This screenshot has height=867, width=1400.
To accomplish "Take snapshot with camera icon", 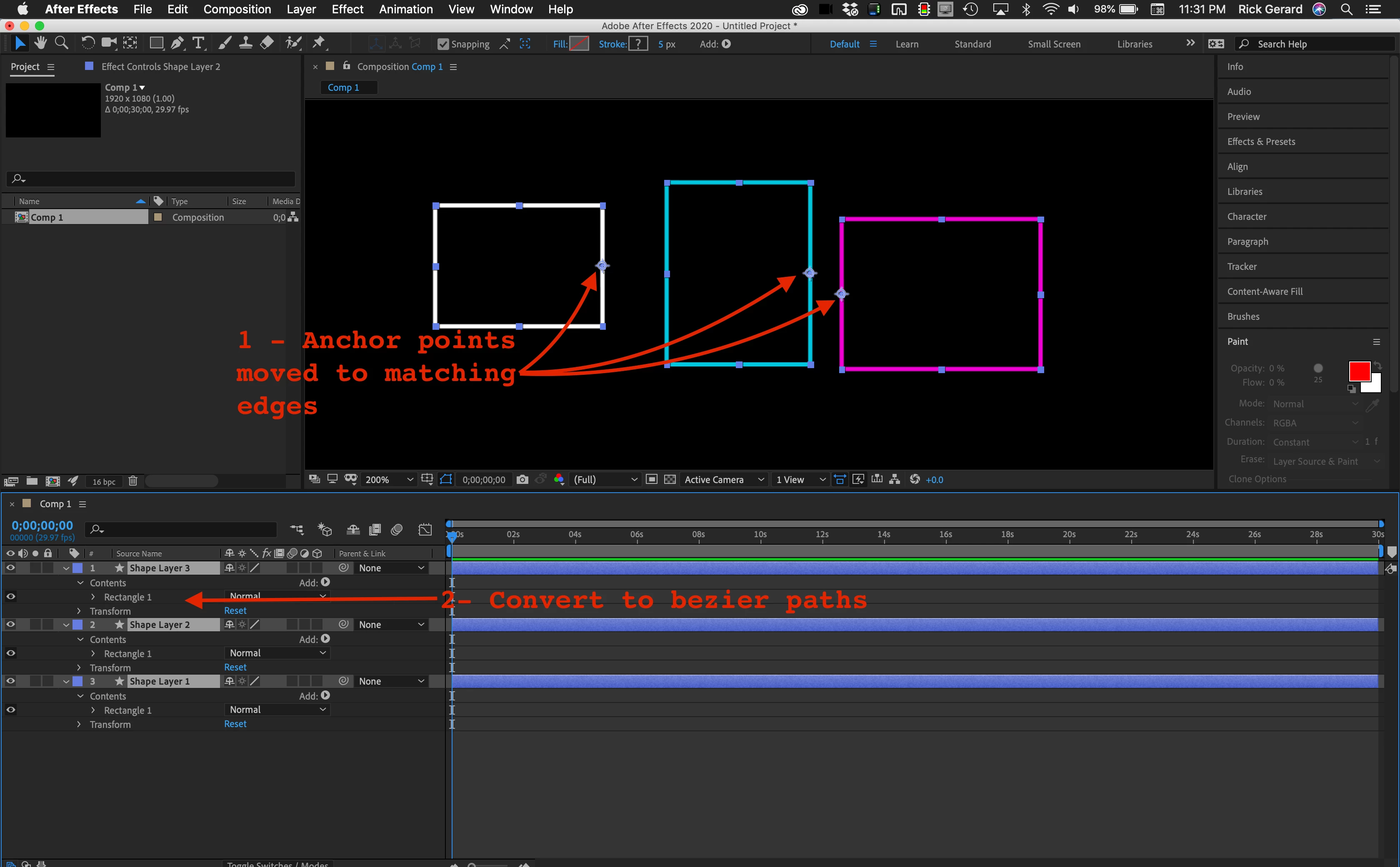I will [522, 479].
